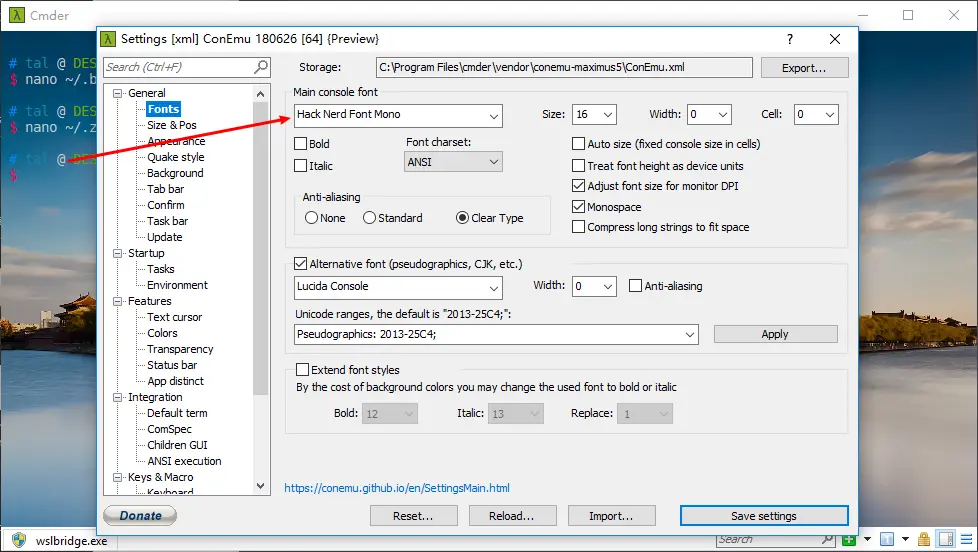Select Standard anti-aliasing radio button
Screen dimensions: 978x552
pyautogui.click(x=369, y=218)
